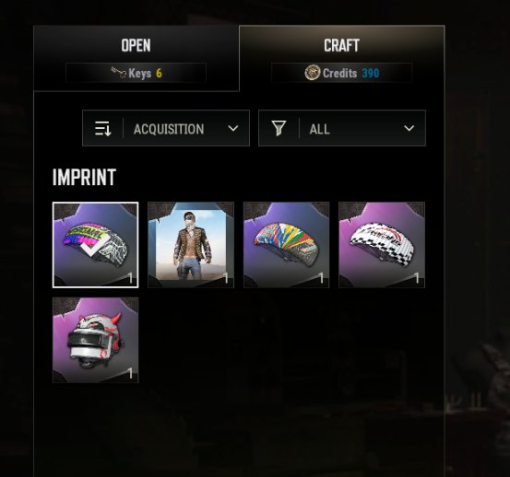Select the checkered racing parachute imprint
510x477 pixels.
(x=382, y=245)
